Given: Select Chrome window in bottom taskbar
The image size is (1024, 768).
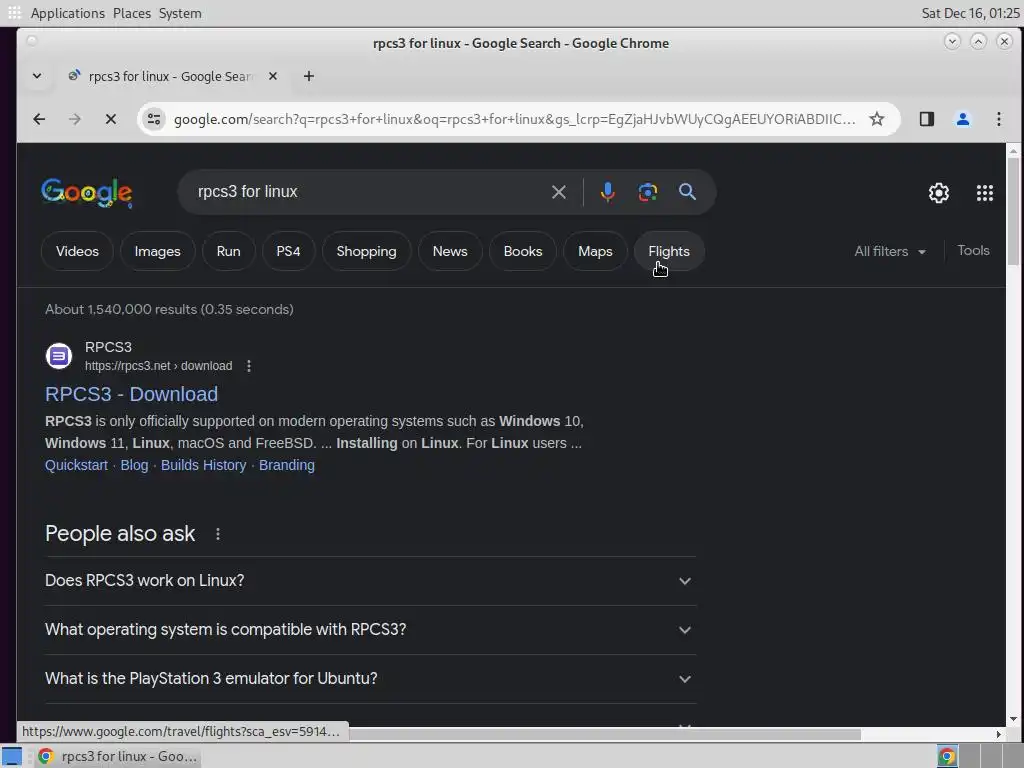Looking at the screenshot, I should pos(118,756).
